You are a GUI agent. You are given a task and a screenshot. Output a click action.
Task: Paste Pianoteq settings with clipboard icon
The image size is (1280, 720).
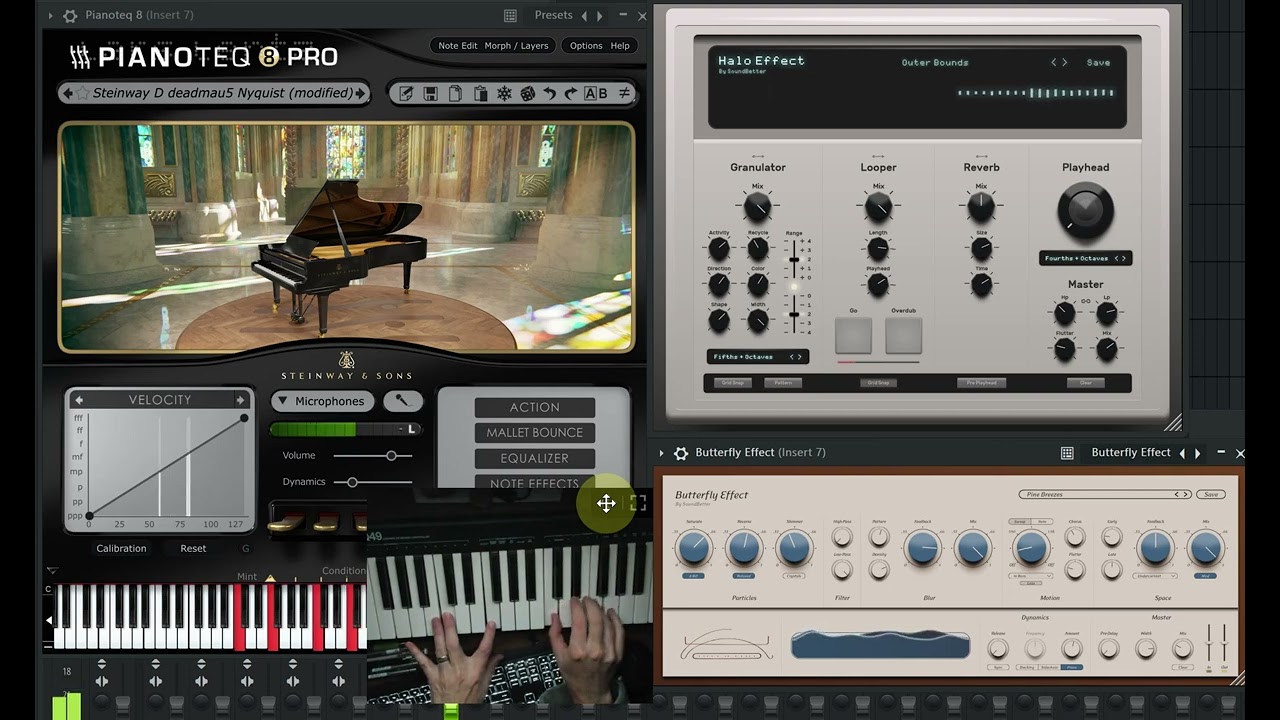click(480, 93)
